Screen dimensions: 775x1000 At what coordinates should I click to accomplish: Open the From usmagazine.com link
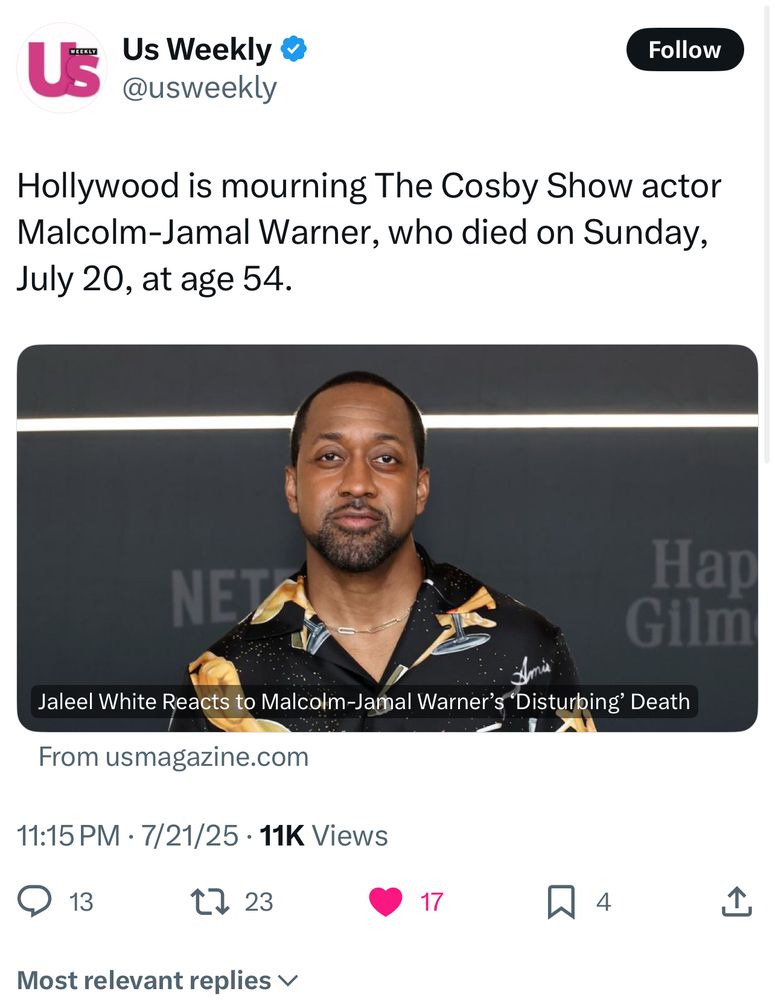tap(173, 757)
